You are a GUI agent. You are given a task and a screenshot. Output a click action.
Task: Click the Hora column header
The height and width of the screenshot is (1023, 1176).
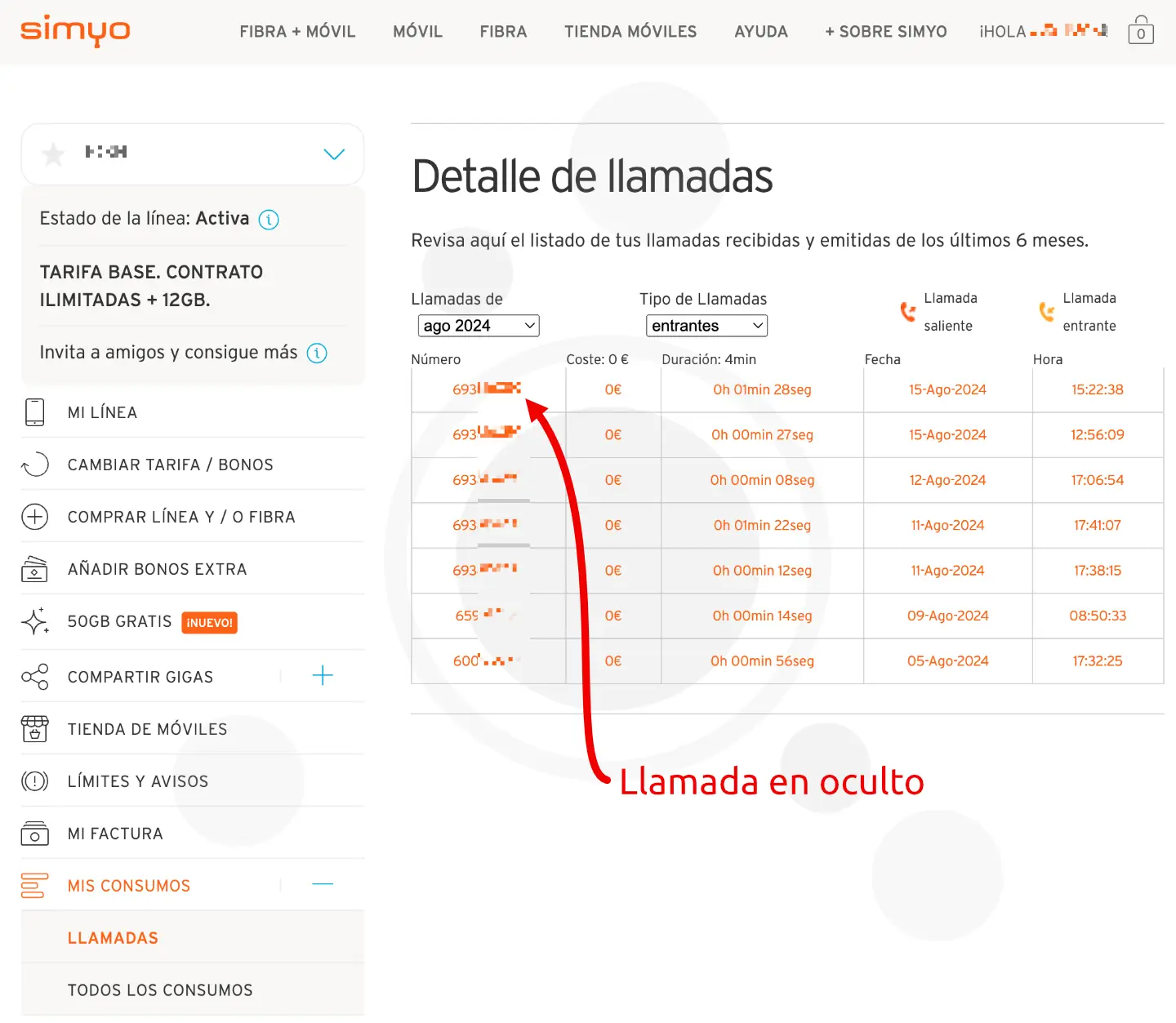click(x=1048, y=359)
